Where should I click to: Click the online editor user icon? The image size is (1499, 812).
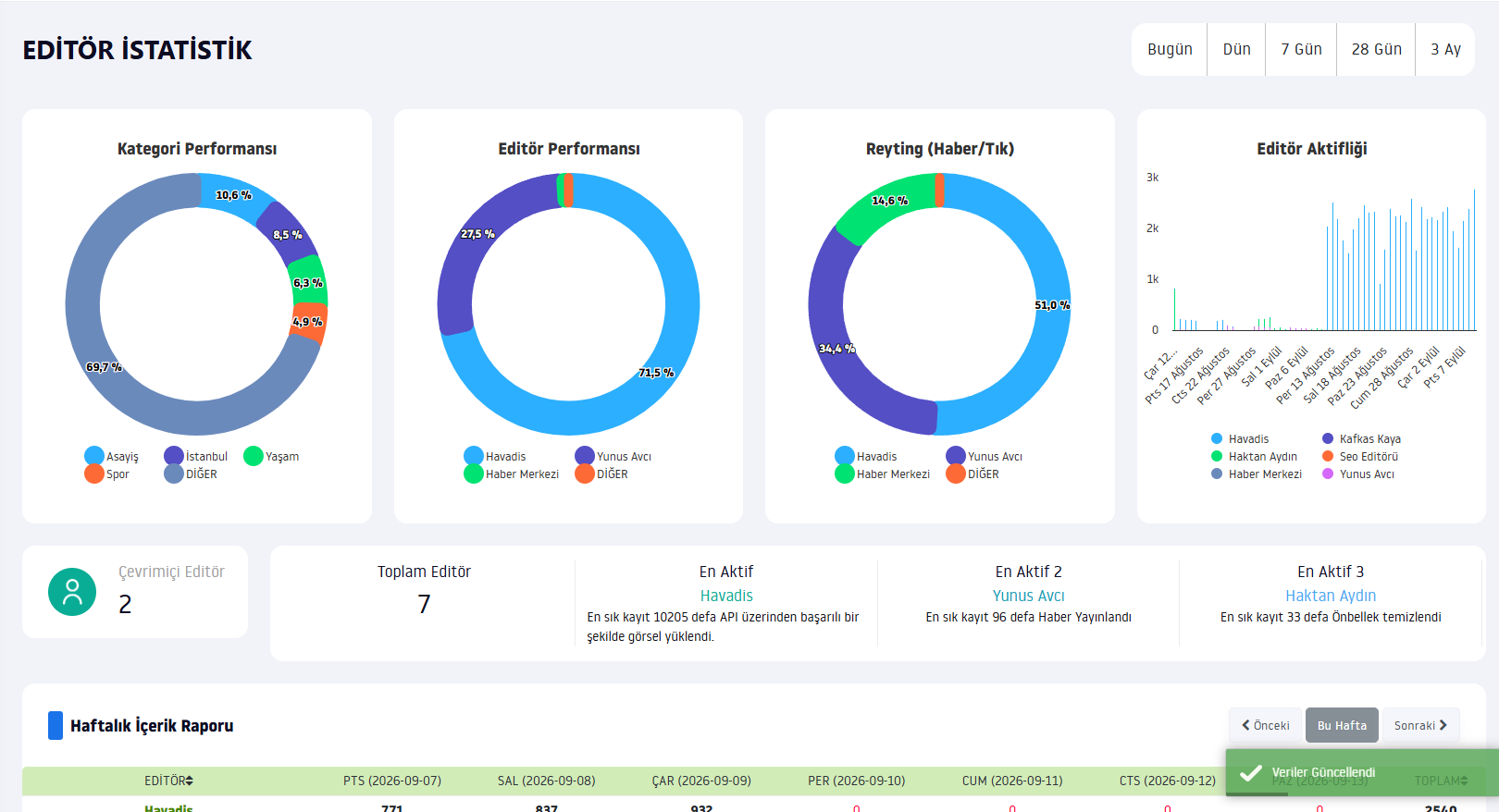[72, 592]
